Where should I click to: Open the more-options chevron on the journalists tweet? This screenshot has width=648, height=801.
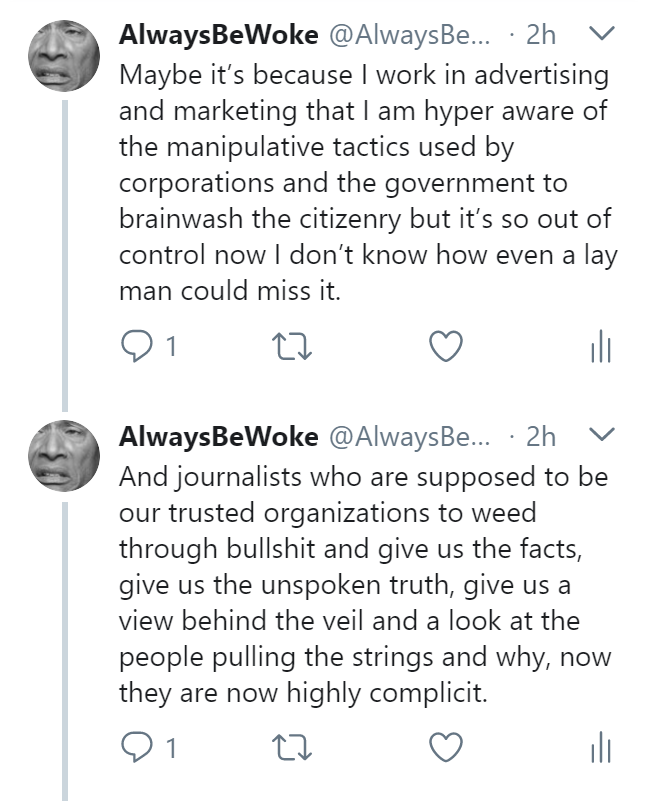click(602, 436)
